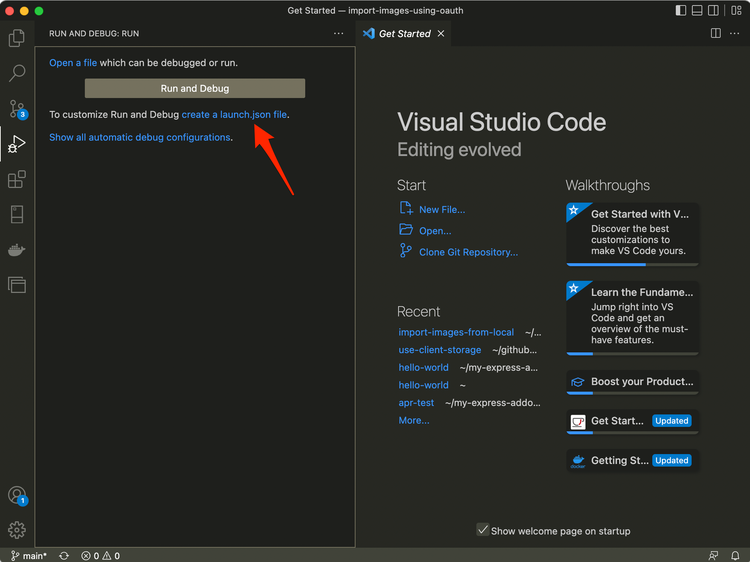The height and width of the screenshot is (562, 750).
Task: Open recent hello-world in my-express-a... path
Action: [x=423, y=367]
